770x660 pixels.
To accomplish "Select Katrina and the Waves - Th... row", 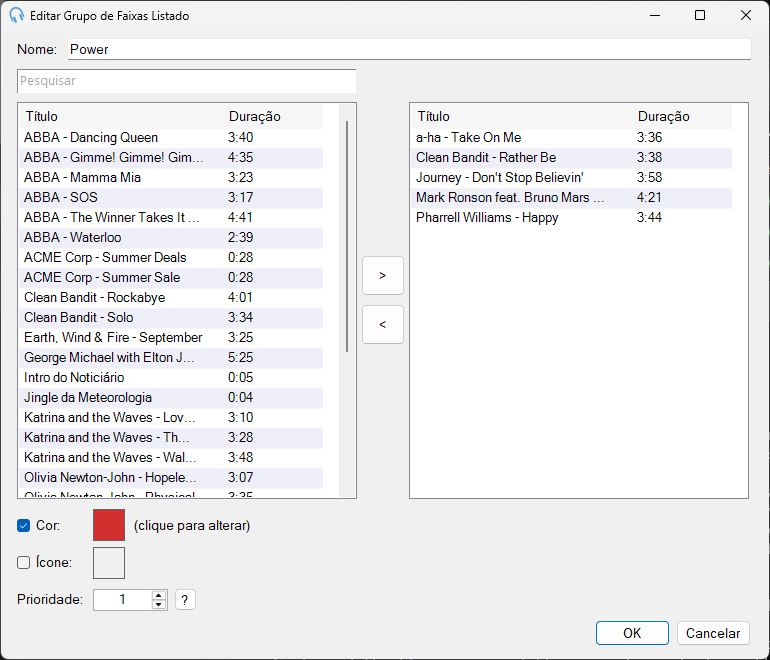I will (171, 438).
